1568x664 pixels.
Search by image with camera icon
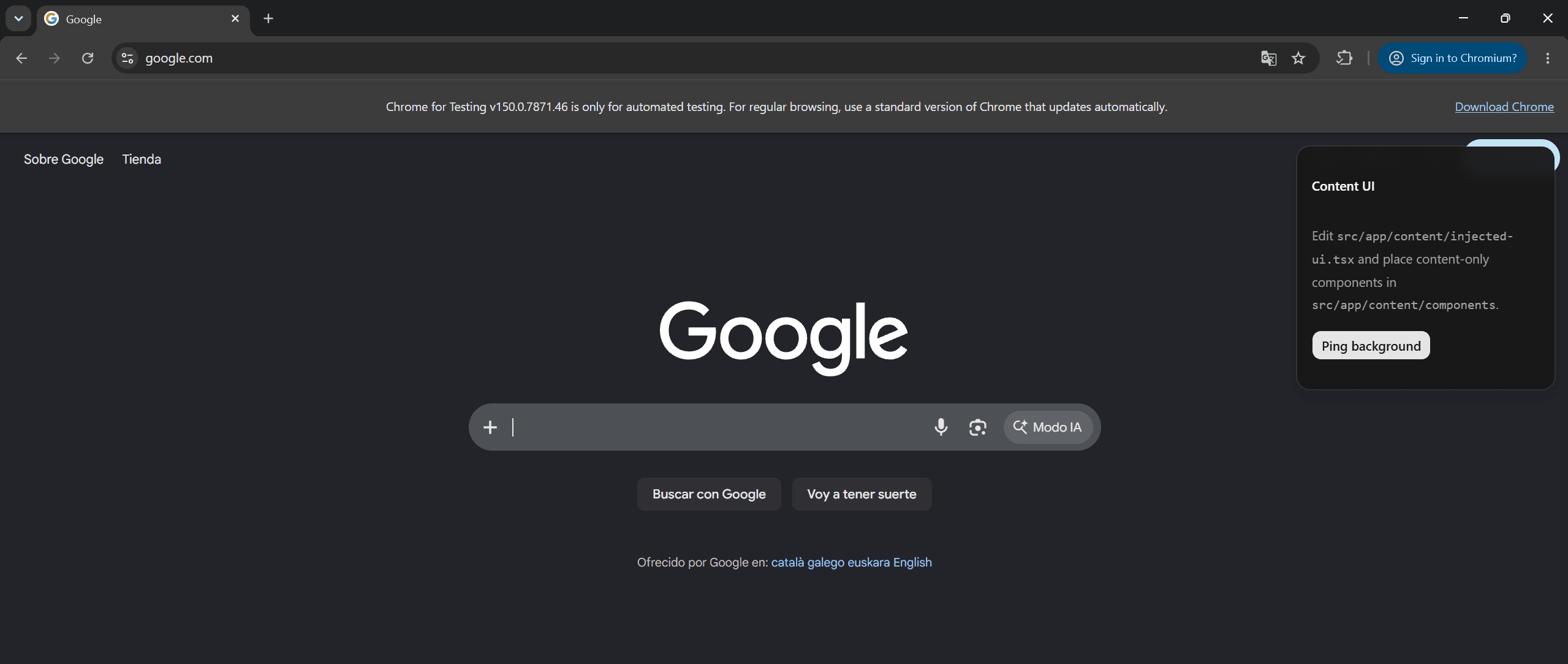coord(978,427)
